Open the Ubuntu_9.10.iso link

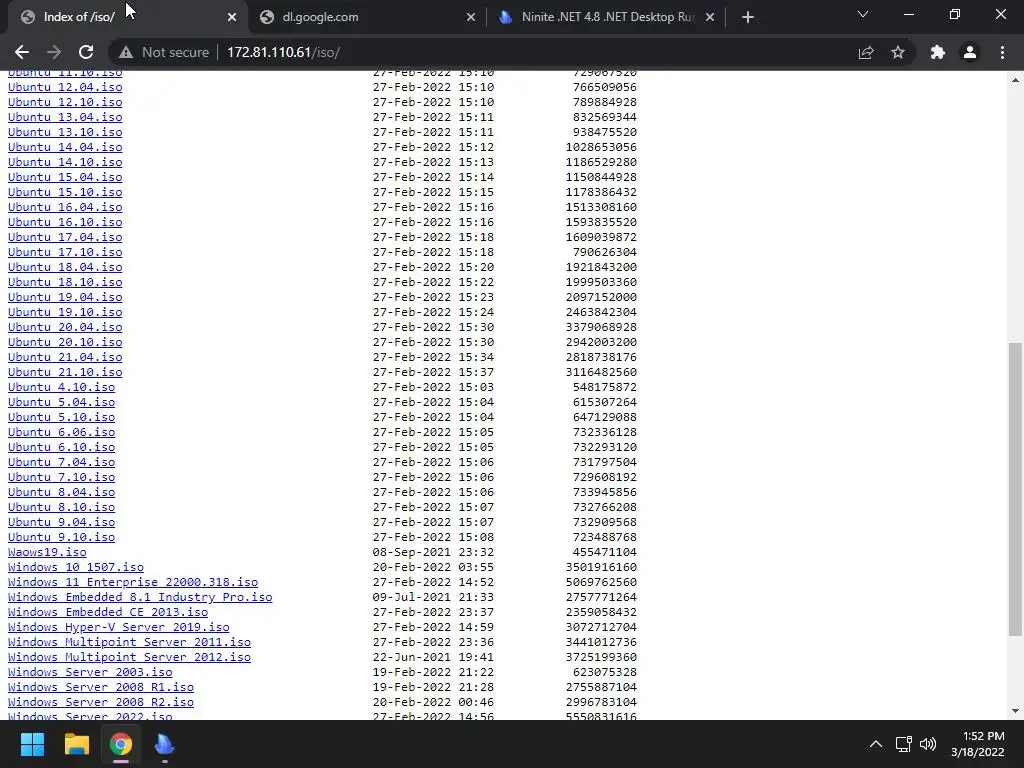click(61, 537)
